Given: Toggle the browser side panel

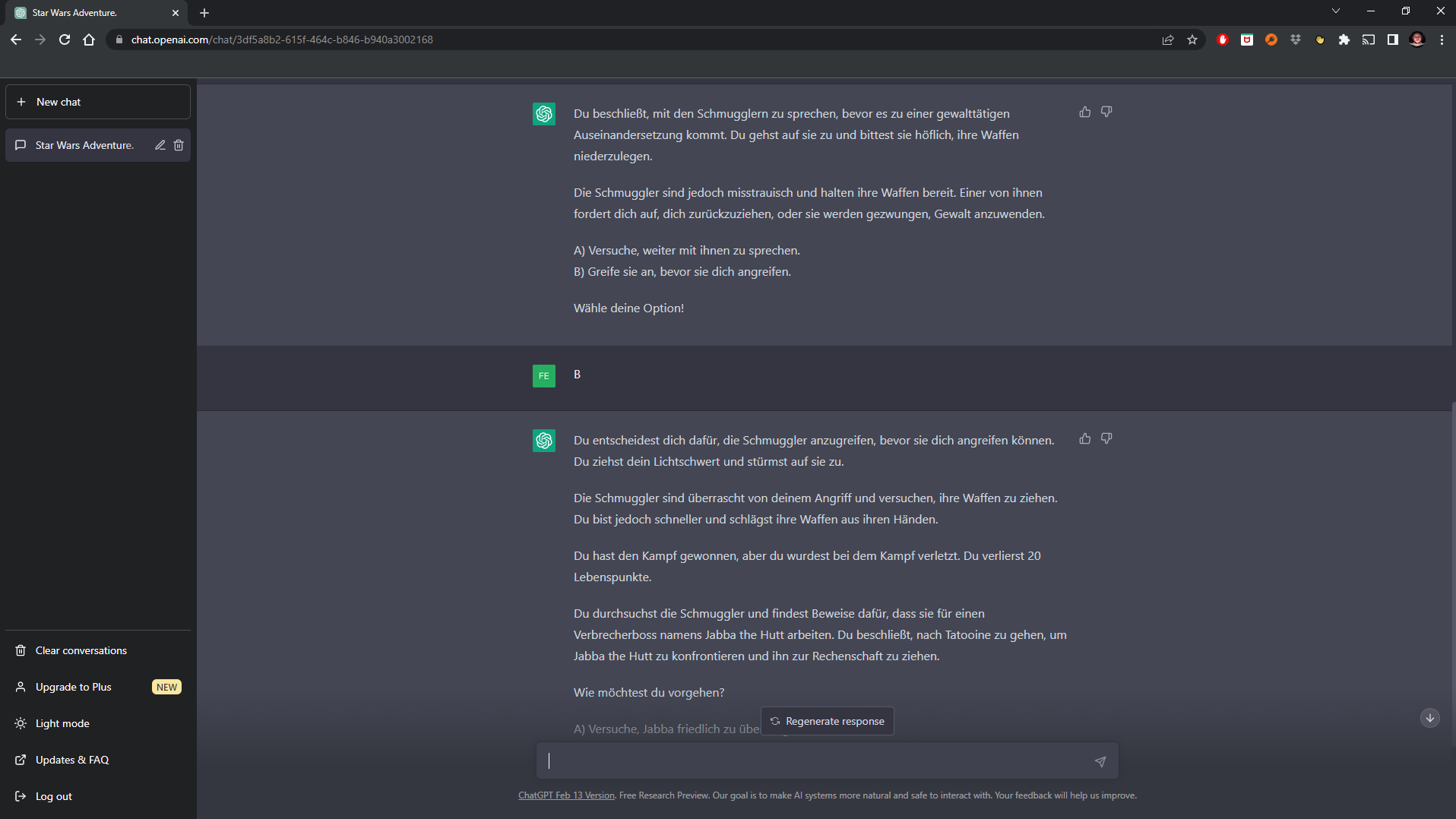Looking at the screenshot, I should [x=1392, y=40].
